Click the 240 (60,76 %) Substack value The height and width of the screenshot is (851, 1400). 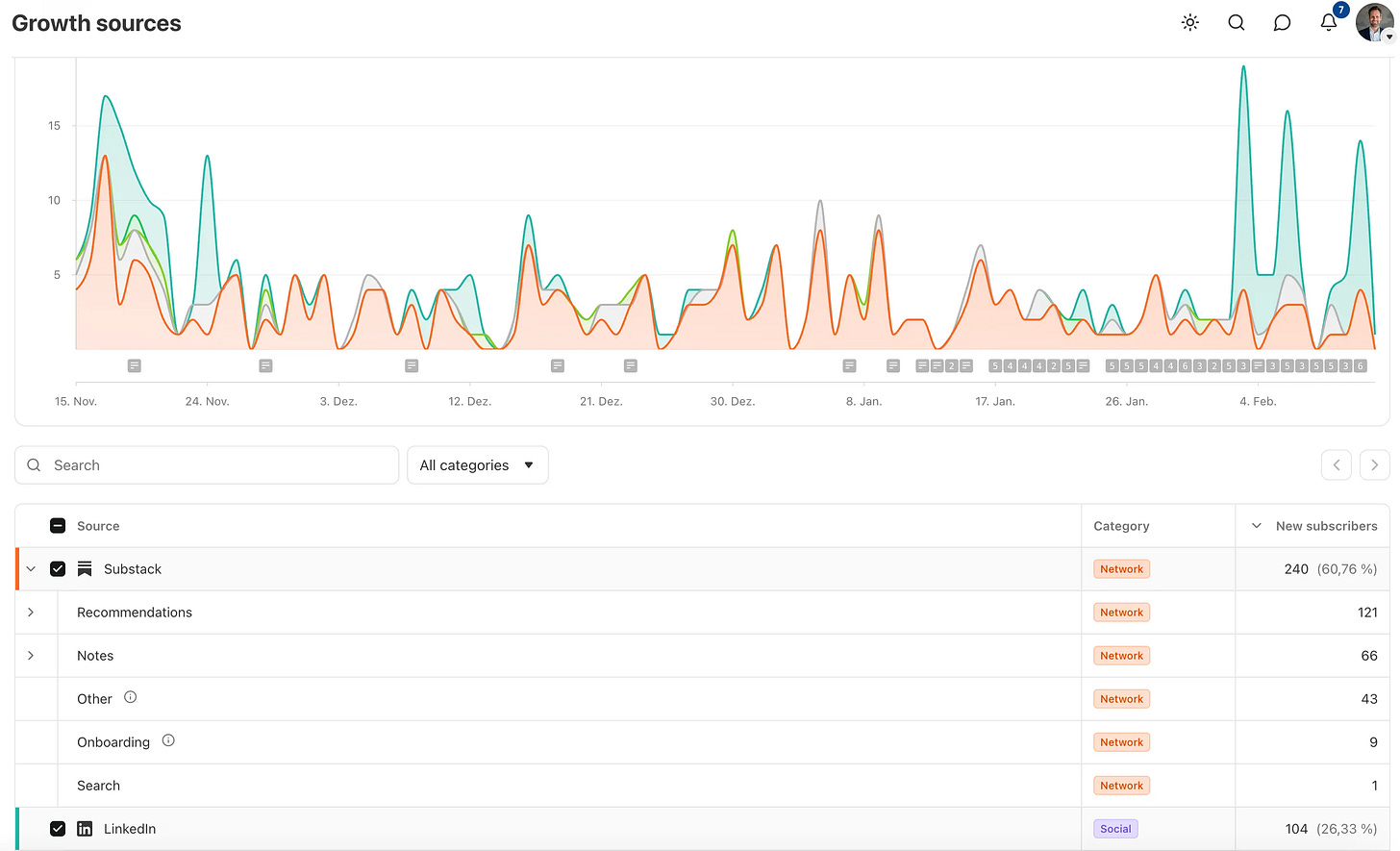coord(1331,569)
